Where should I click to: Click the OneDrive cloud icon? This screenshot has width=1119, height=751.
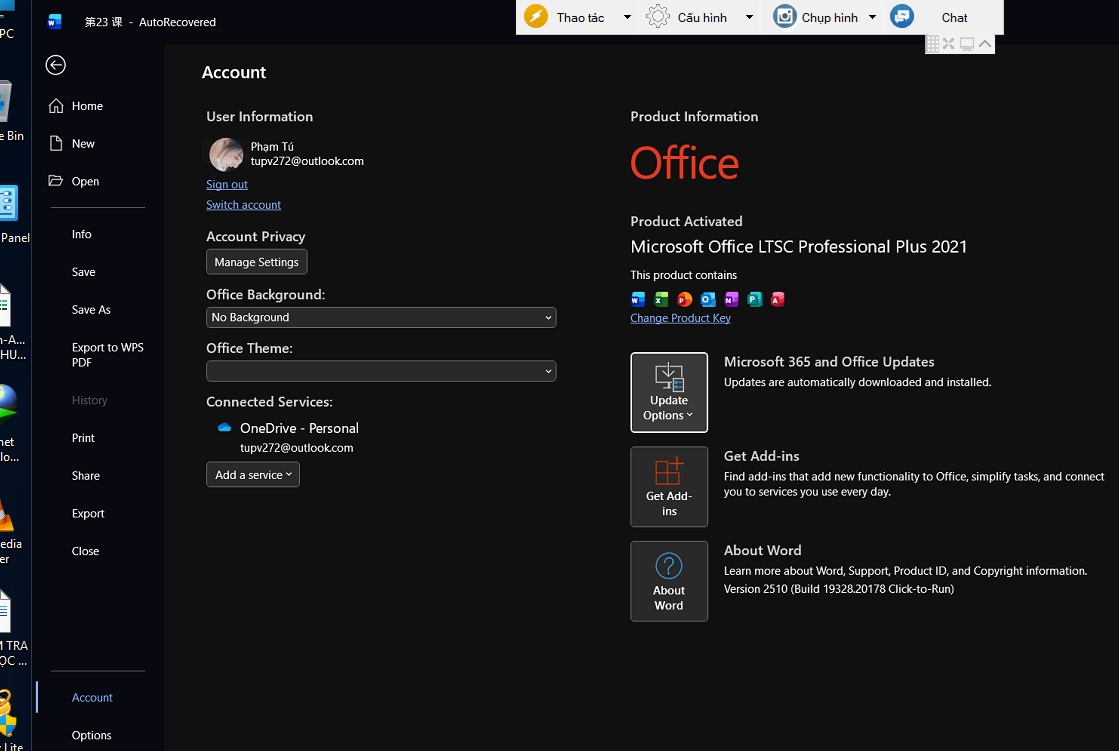[224, 428]
